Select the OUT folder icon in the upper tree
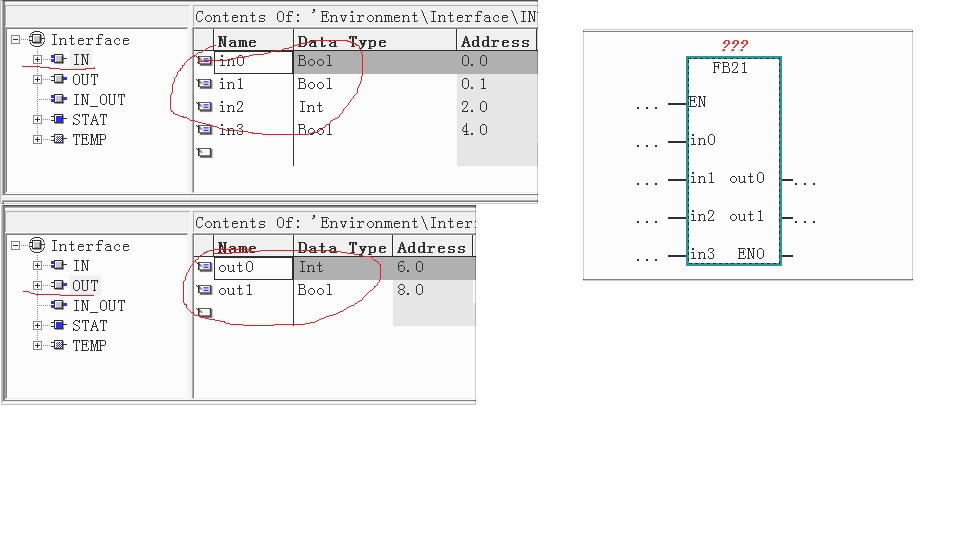The image size is (960, 550). click(59, 79)
